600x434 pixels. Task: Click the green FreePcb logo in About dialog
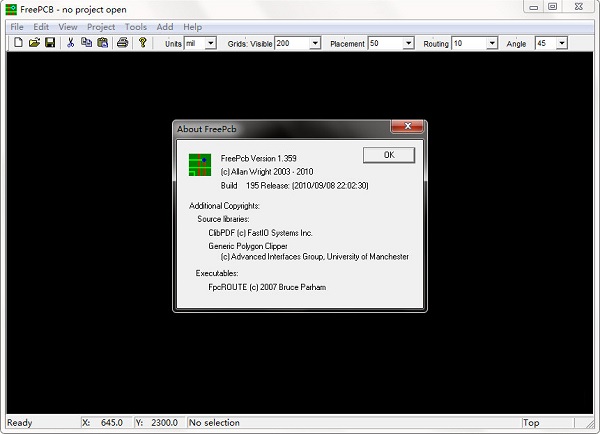pos(200,165)
